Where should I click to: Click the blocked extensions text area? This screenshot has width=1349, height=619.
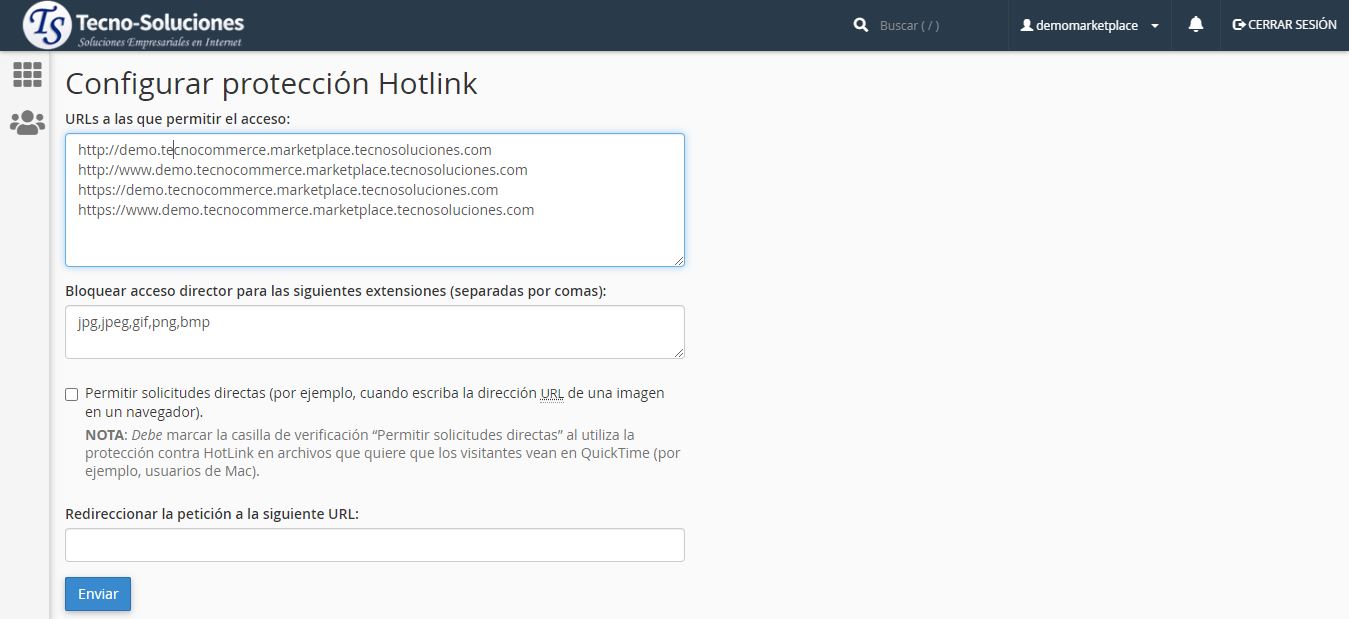pos(374,340)
